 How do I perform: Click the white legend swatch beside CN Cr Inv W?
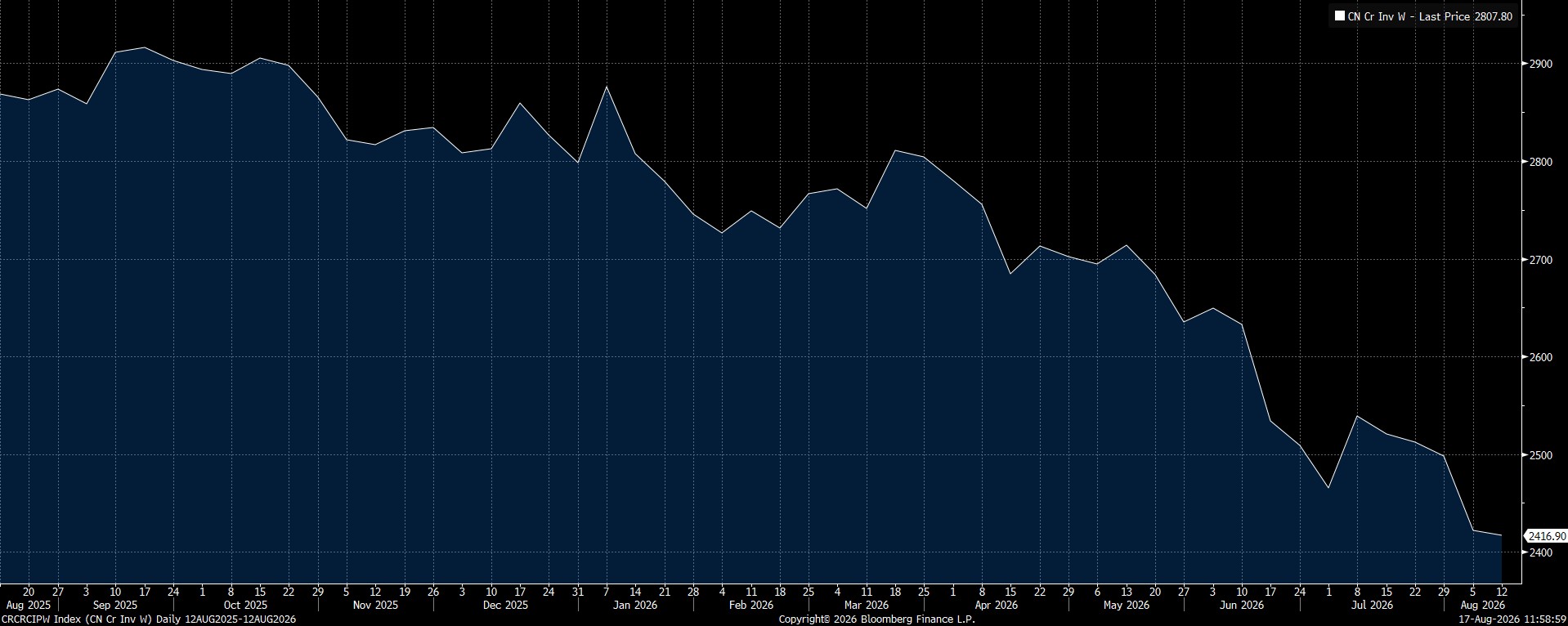[1339, 16]
